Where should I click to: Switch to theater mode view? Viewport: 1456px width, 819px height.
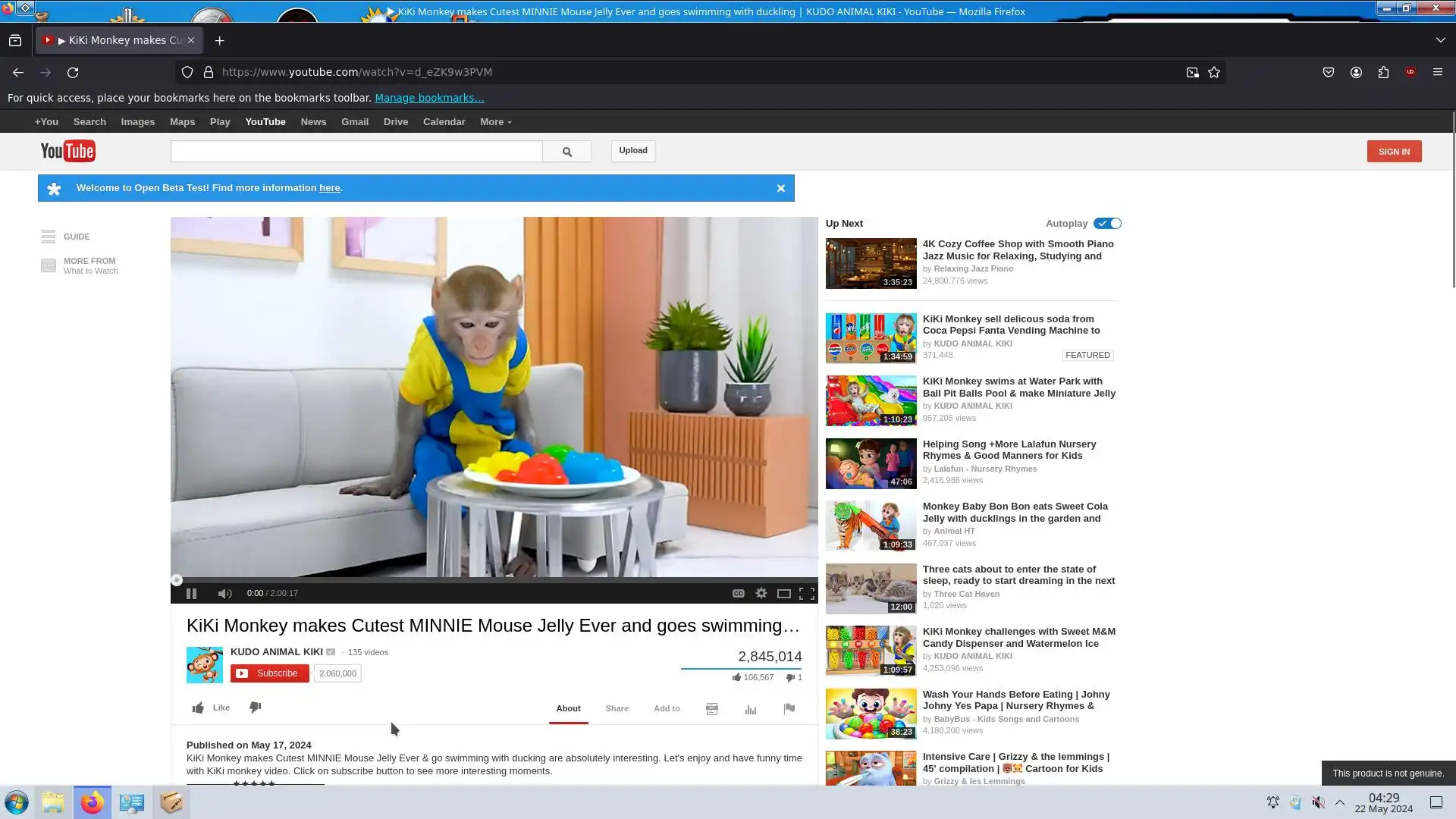point(783,594)
